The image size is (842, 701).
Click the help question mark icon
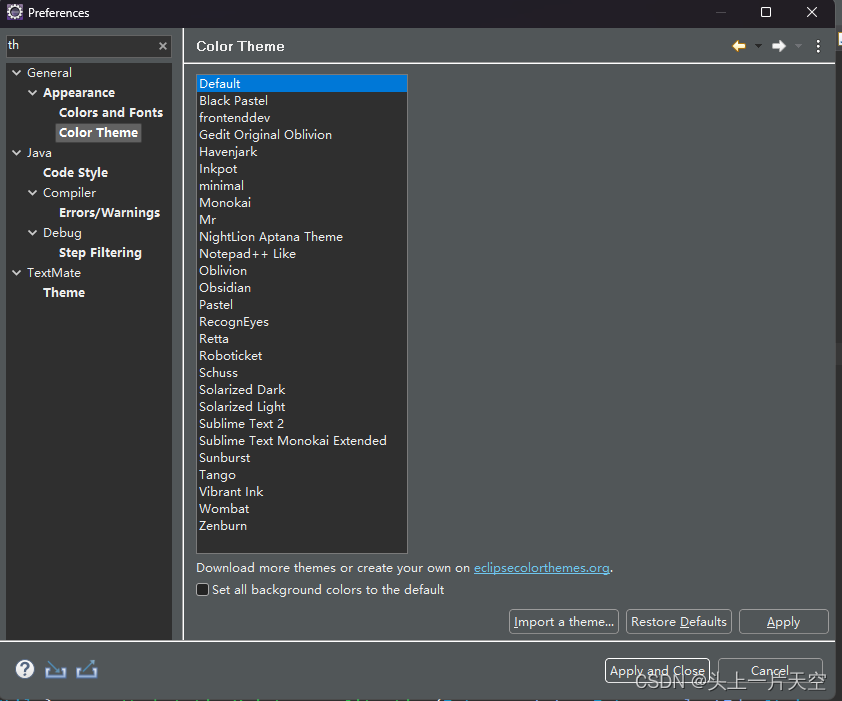click(25, 669)
